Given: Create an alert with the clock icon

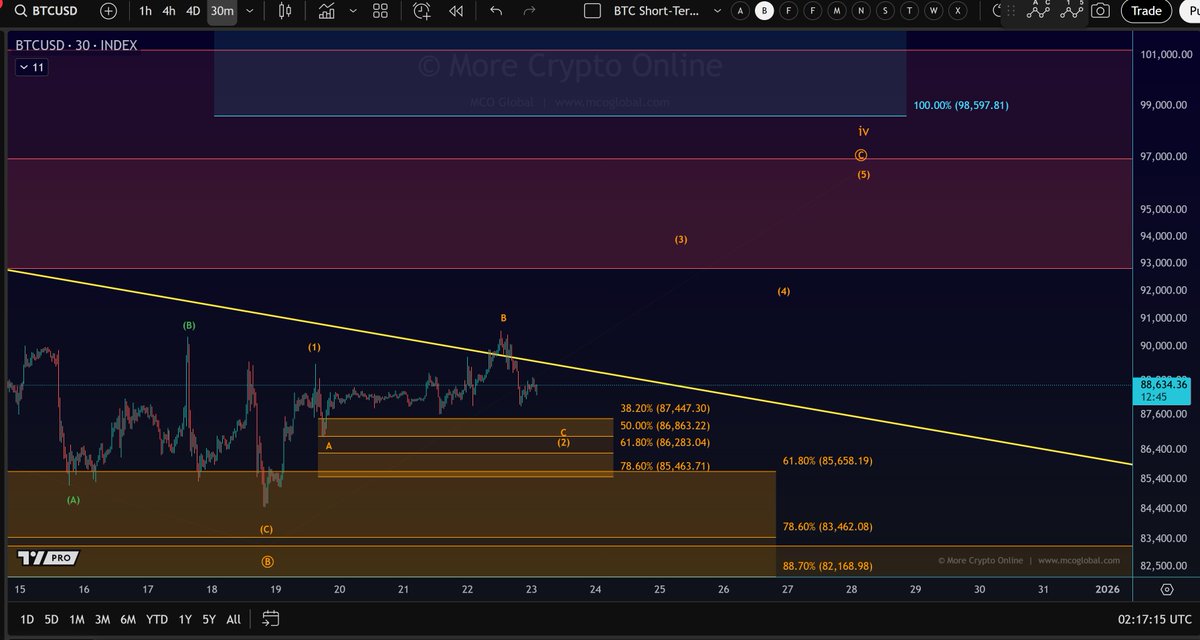Looking at the screenshot, I should [422, 11].
